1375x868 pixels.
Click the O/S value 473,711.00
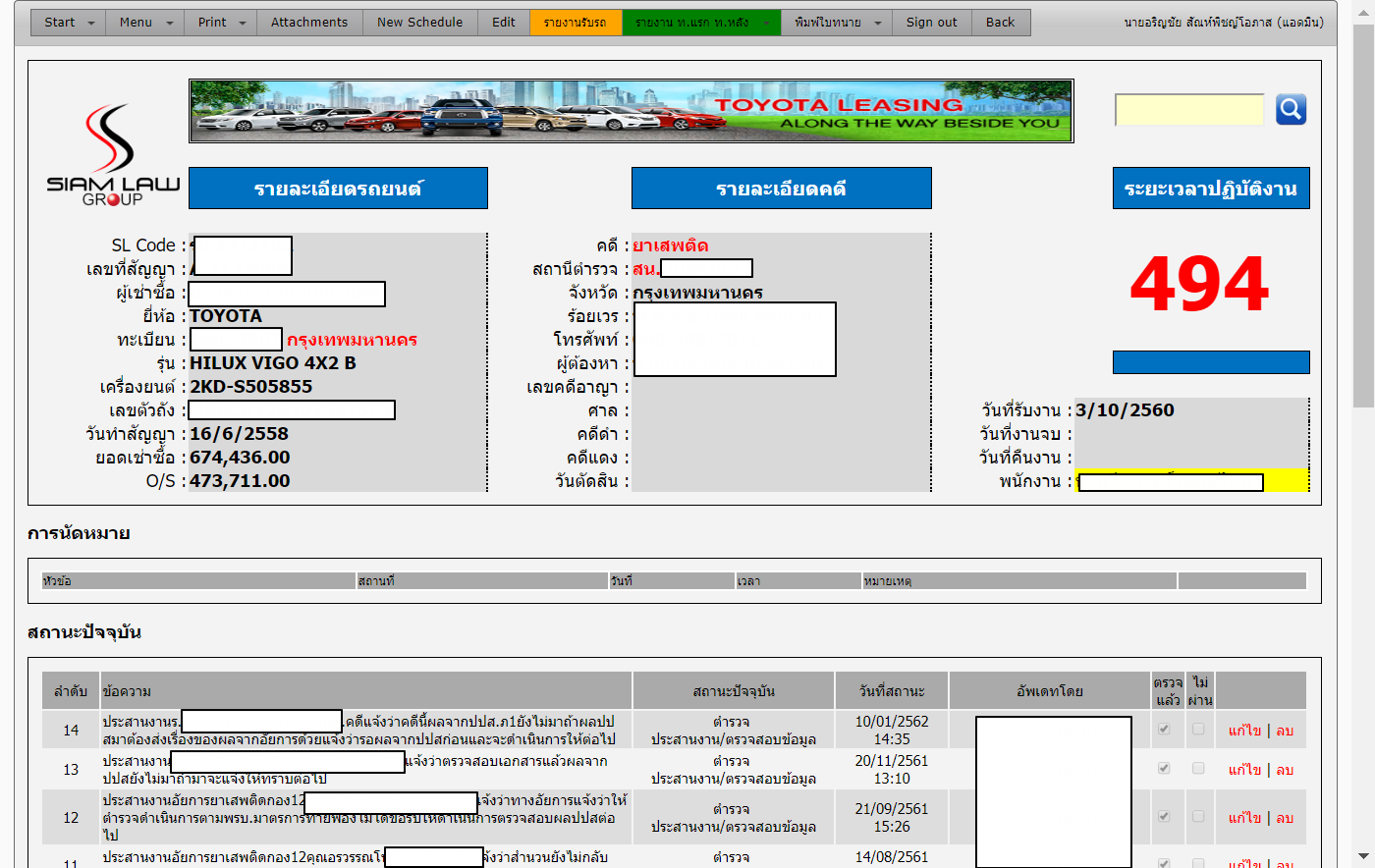coord(240,481)
